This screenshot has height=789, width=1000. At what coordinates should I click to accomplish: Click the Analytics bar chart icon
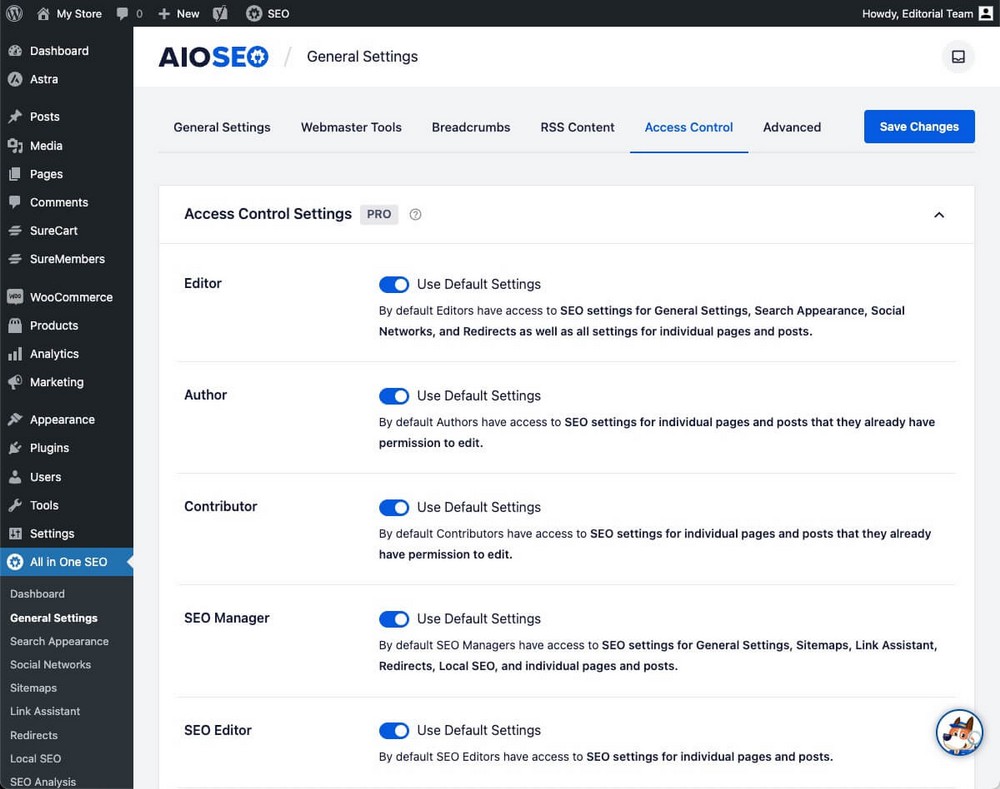coord(15,354)
